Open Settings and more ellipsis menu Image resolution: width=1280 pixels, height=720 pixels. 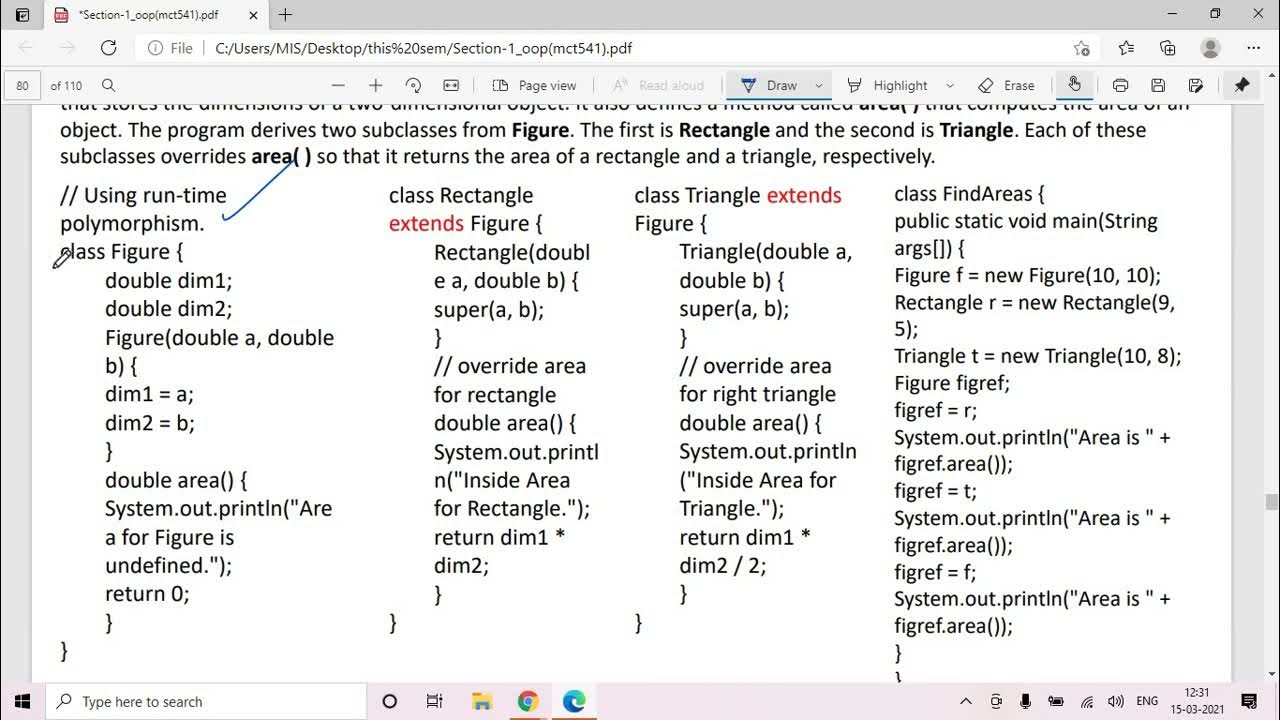(1254, 48)
